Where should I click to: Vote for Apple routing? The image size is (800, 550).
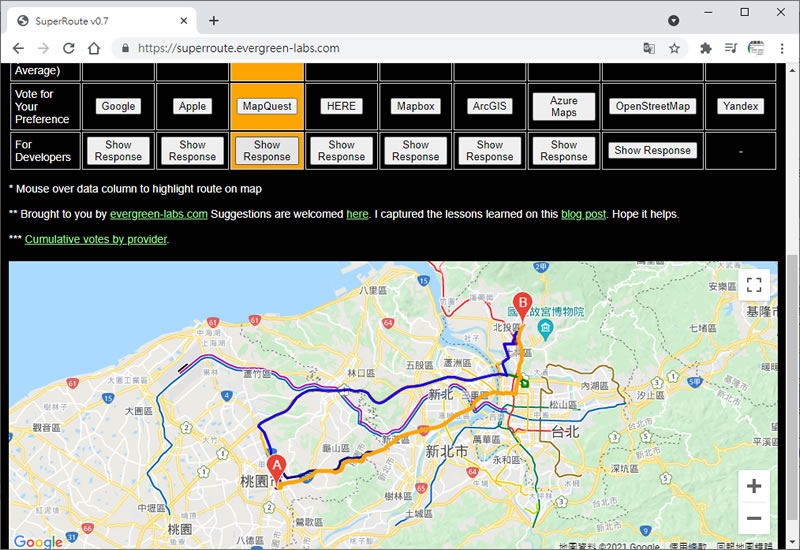(x=192, y=106)
